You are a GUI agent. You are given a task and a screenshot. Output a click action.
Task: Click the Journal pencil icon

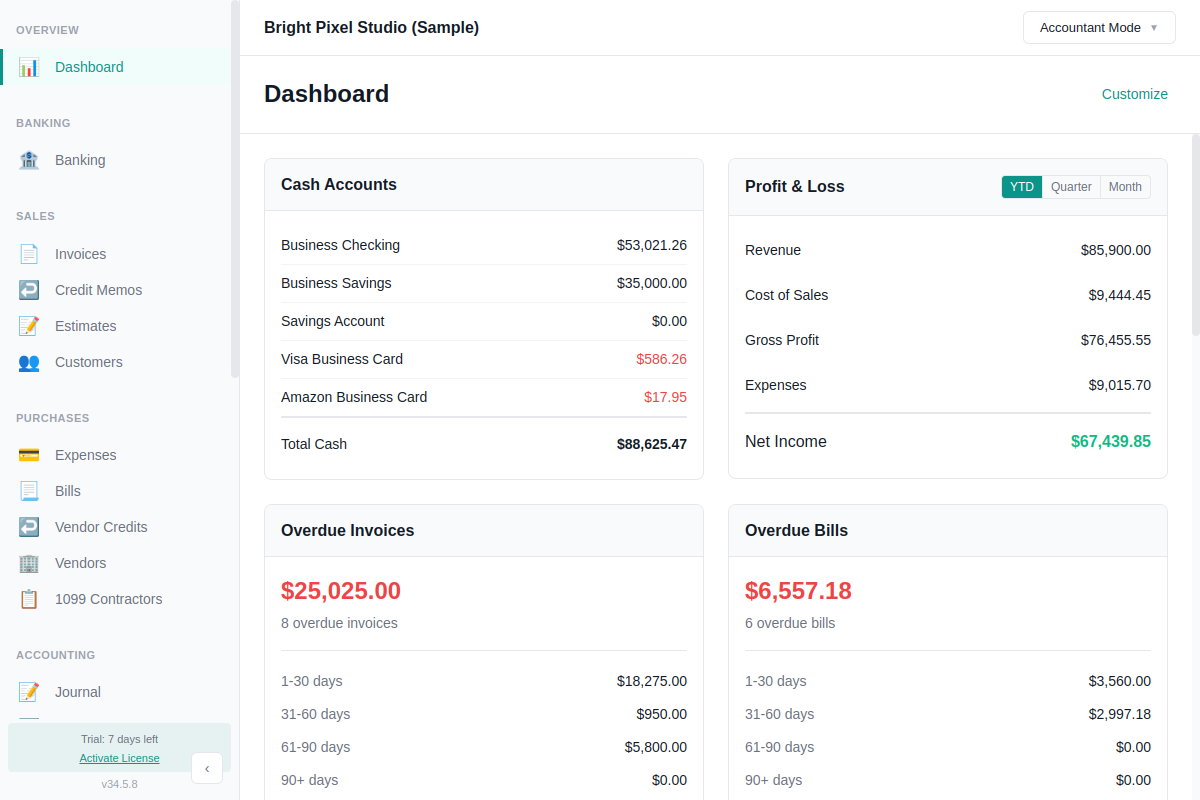click(x=29, y=691)
